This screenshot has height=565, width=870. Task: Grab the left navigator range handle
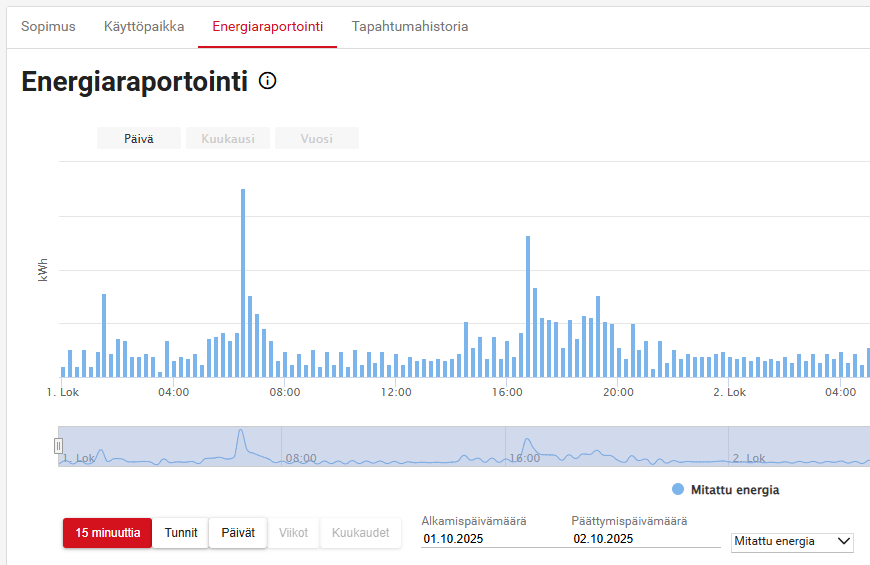pos(59,446)
